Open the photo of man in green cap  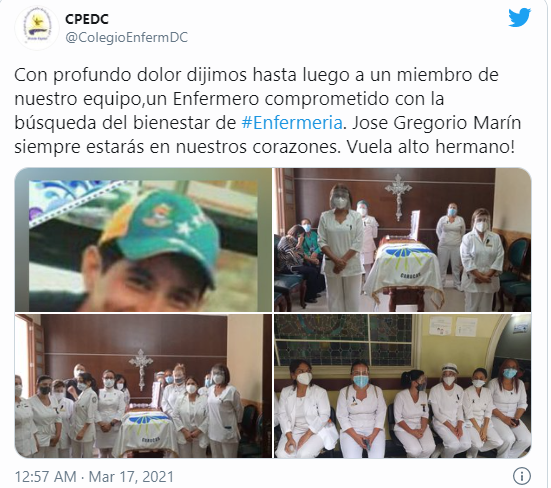point(143,240)
